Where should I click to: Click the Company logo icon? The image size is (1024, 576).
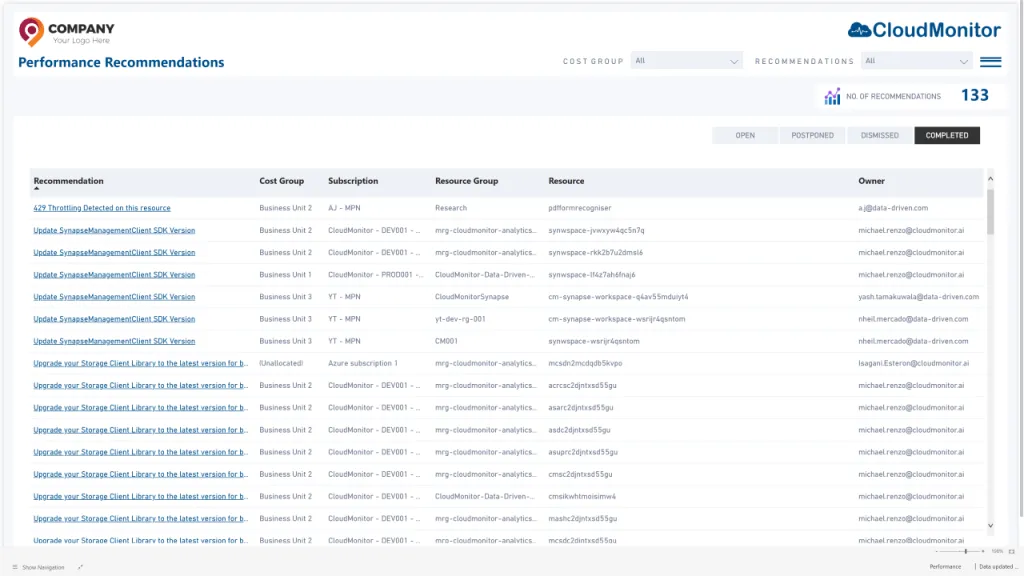pos(31,31)
